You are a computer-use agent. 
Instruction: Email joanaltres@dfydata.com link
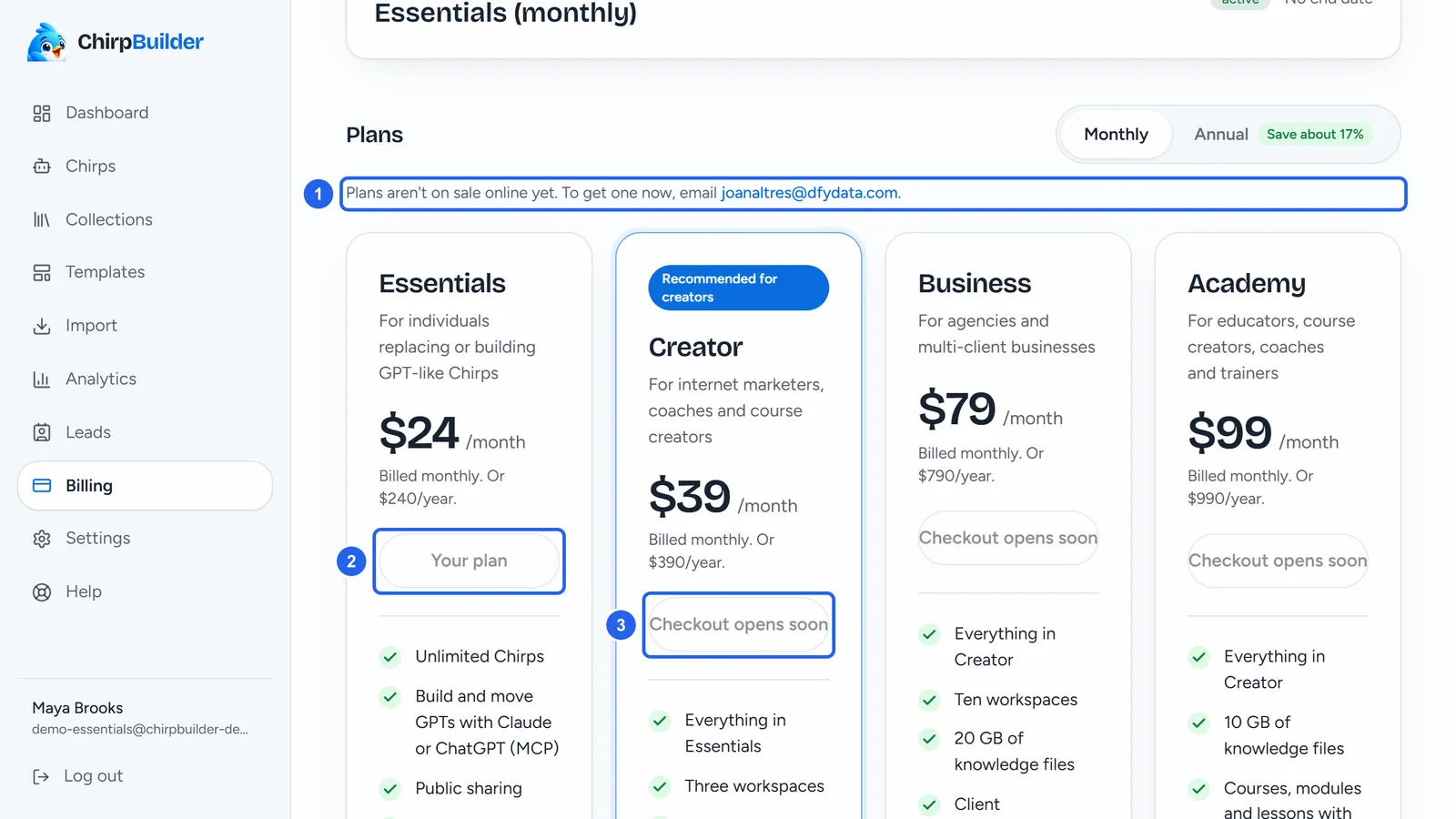coord(809,193)
